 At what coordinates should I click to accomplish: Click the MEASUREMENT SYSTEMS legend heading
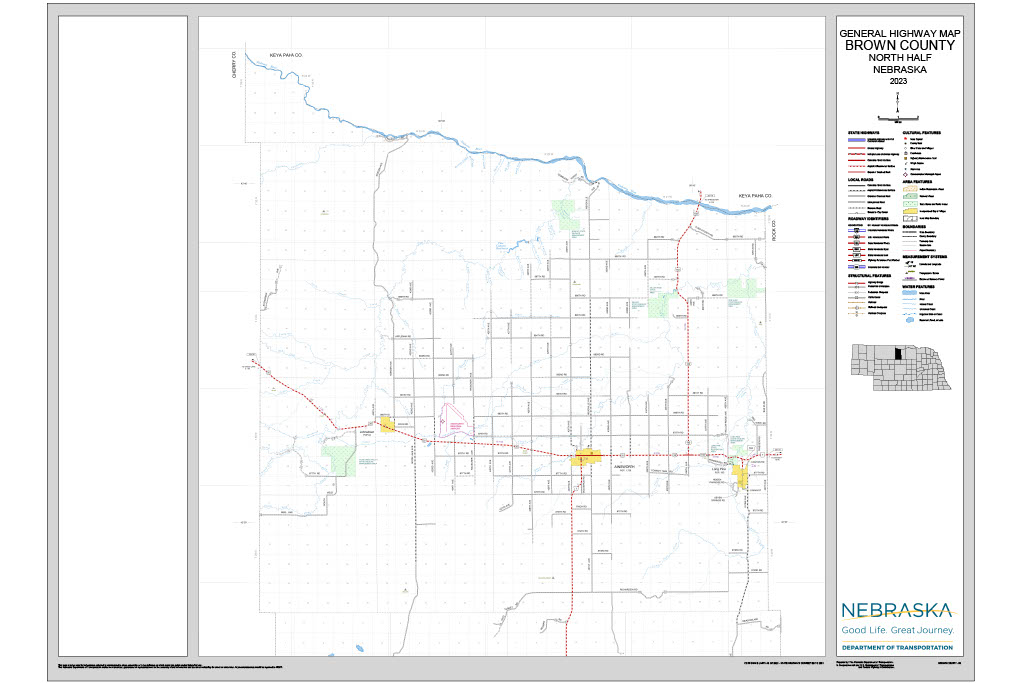point(924,257)
